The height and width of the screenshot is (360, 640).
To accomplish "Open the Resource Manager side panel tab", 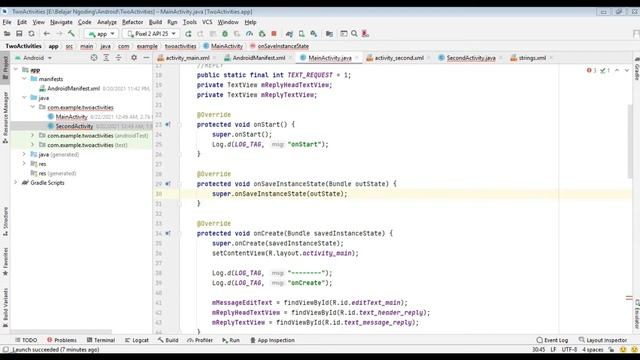I will 5,117.
